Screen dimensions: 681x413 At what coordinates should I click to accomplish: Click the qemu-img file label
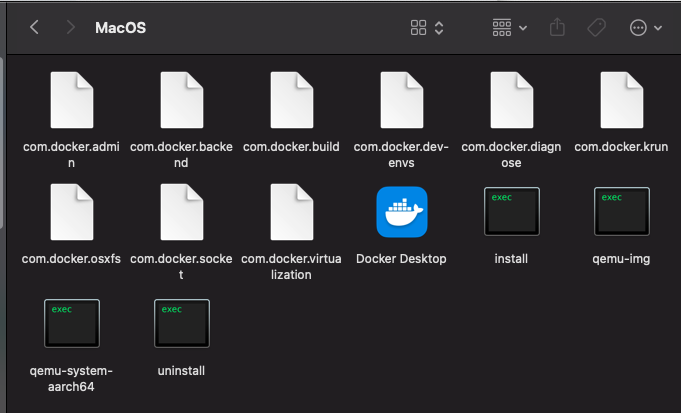coord(621,259)
